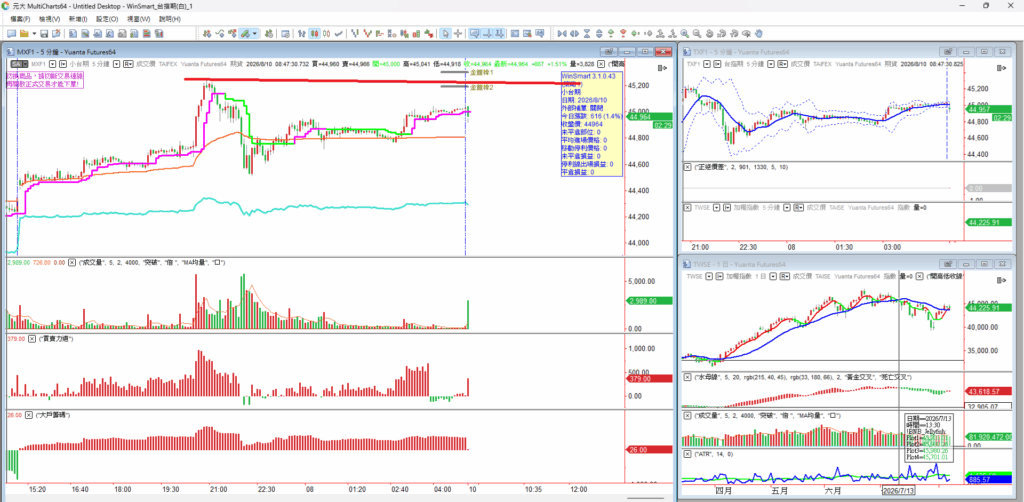Click the save workspace floppy icon
The width and height of the screenshot is (1024, 502).
click(44, 33)
